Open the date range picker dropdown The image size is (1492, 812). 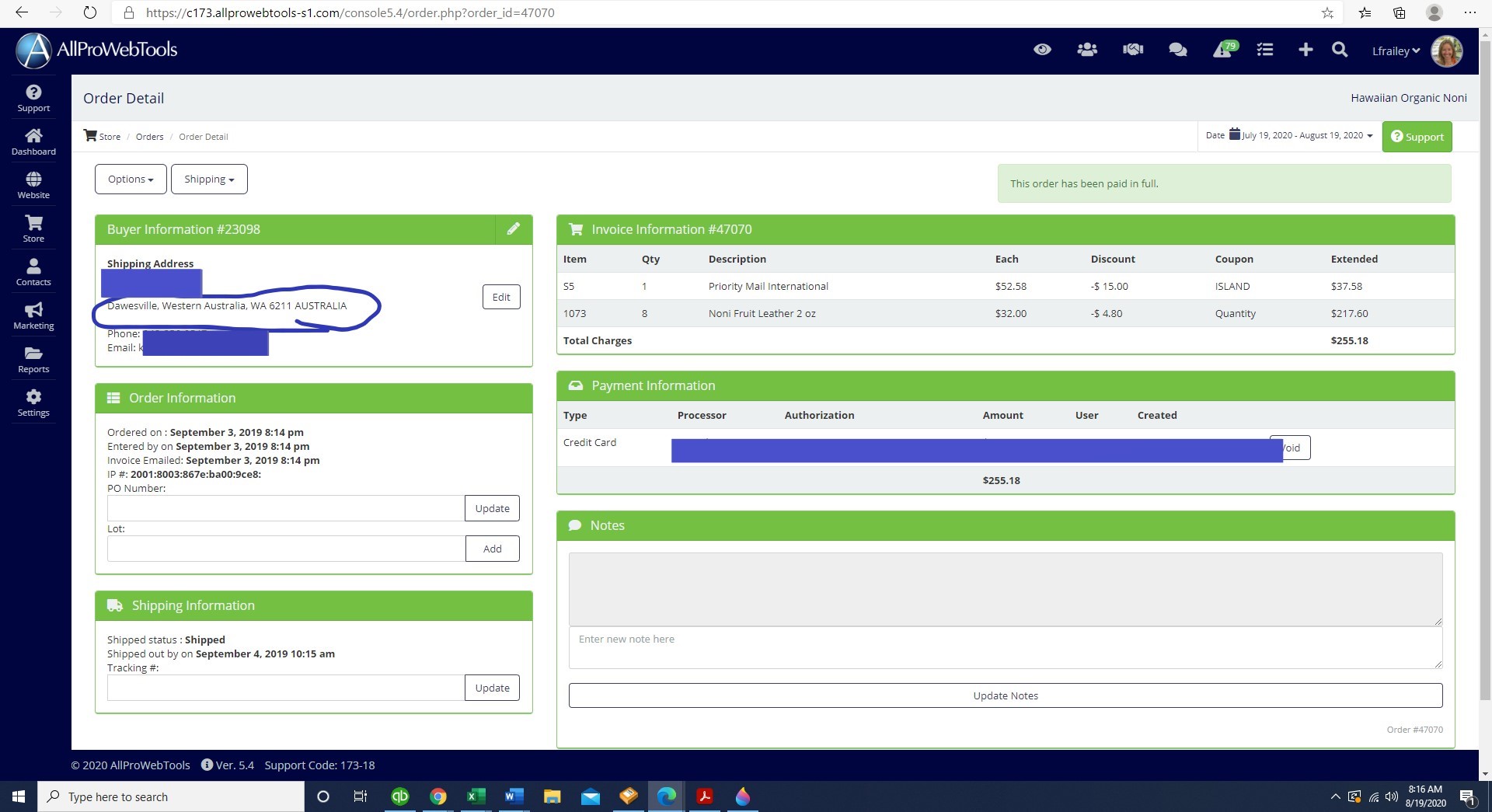[1289, 135]
